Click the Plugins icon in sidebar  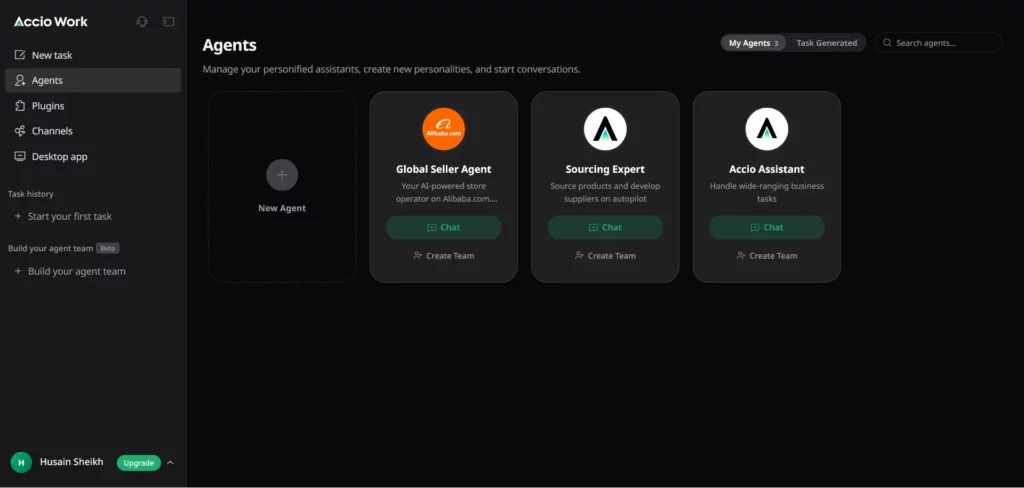[x=20, y=106]
